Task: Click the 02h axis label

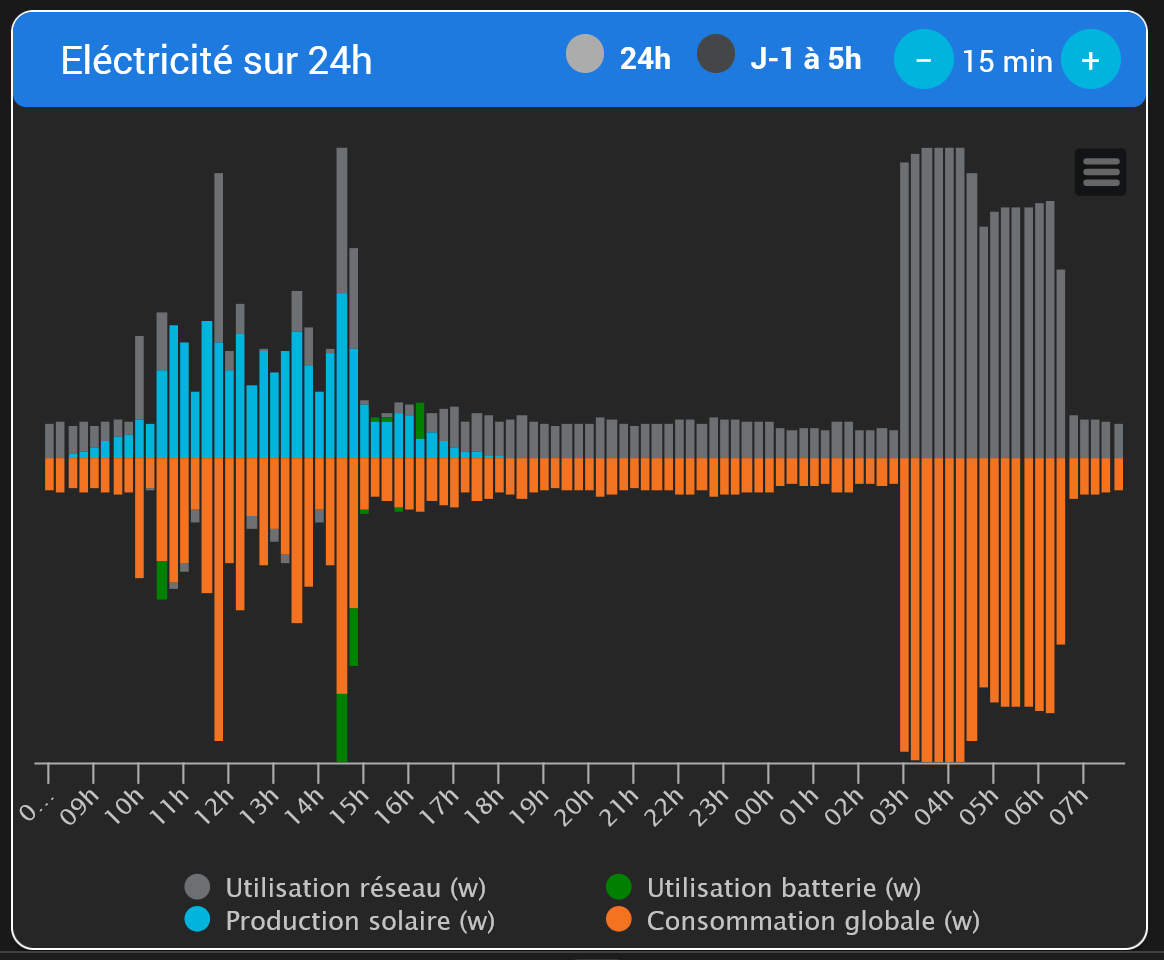Action: pyautogui.click(x=845, y=807)
